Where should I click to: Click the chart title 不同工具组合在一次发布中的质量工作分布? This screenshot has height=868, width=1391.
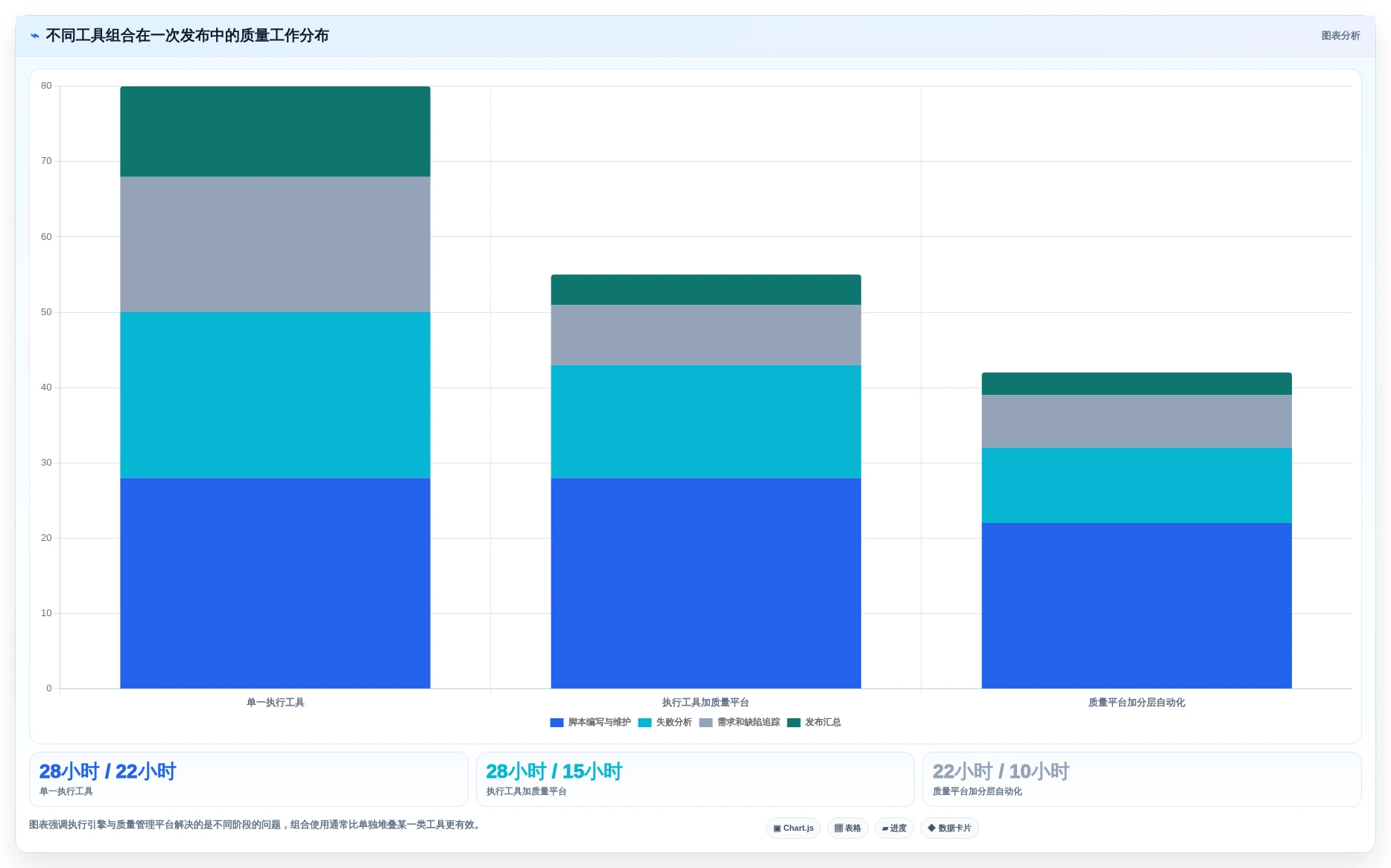click(187, 36)
